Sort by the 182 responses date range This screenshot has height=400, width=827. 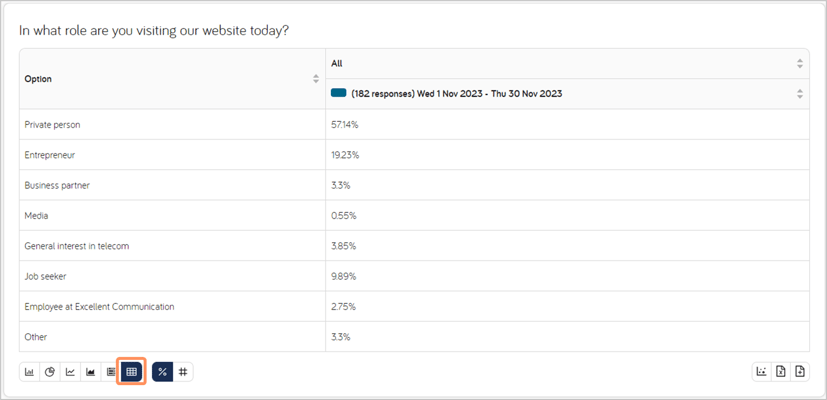(x=800, y=94)
